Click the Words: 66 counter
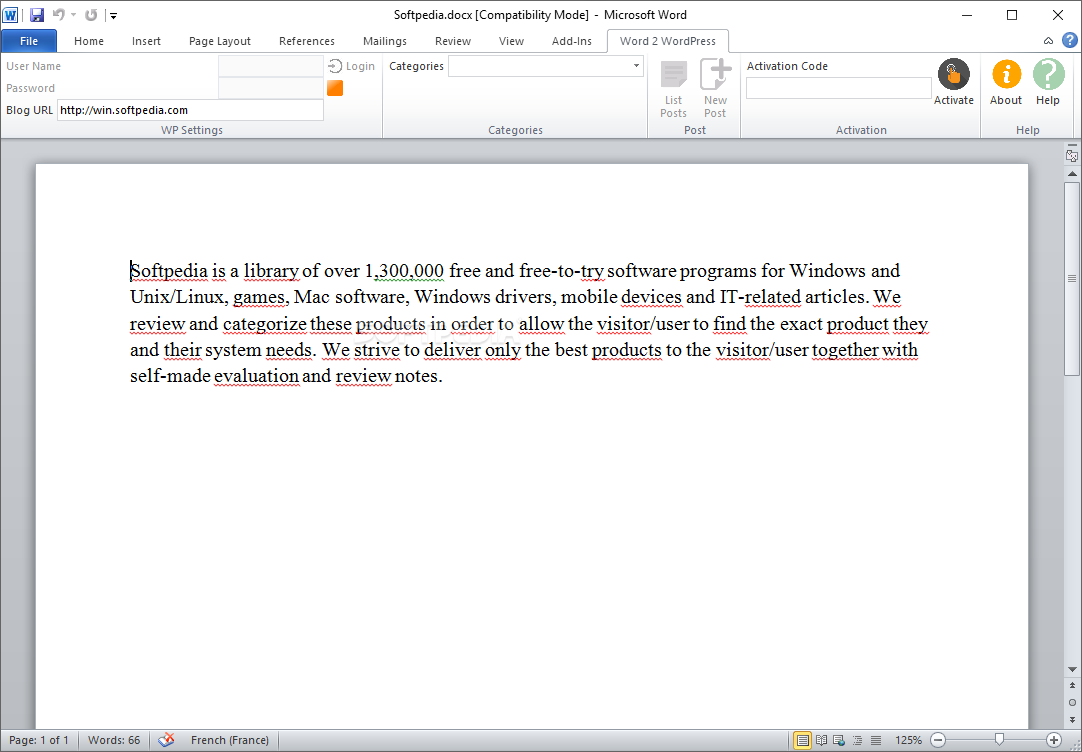This screenshot has height=752, width=1082. point(114,740)
